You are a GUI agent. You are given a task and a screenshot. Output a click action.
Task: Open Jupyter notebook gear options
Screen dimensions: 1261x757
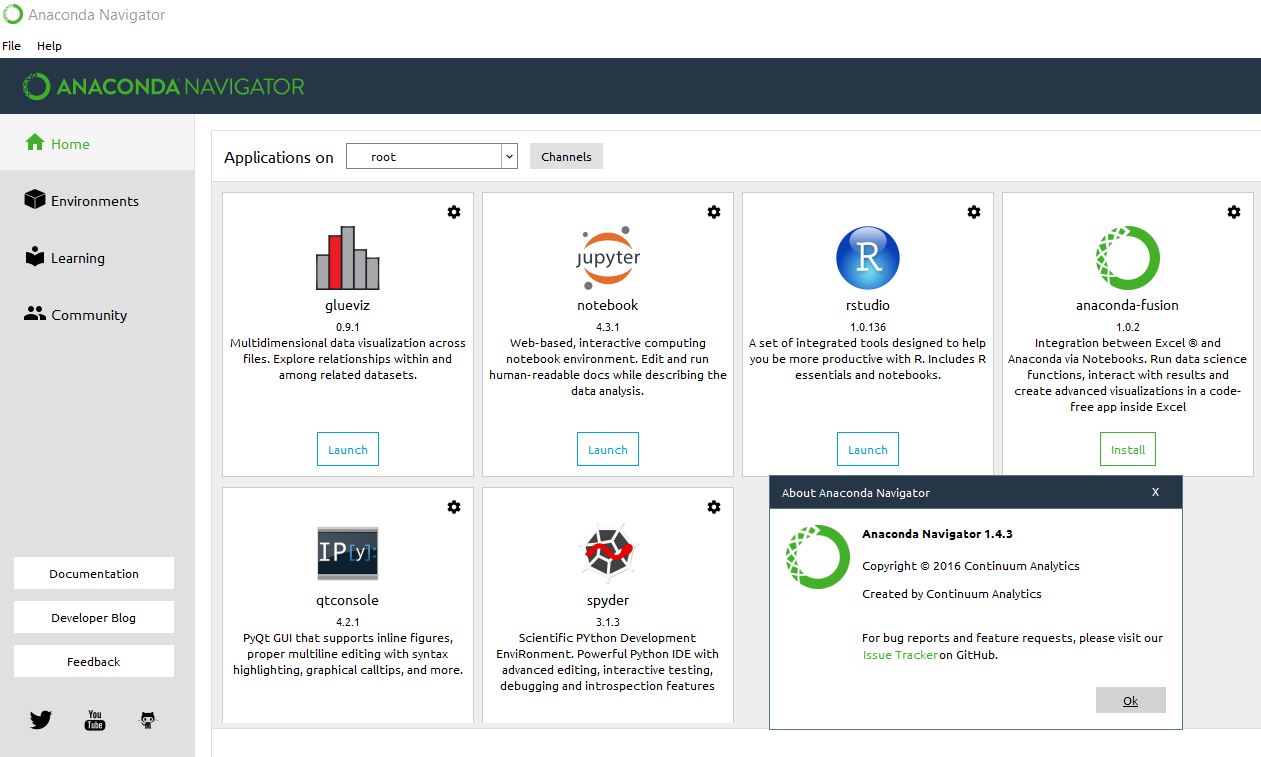click(x=714, y=212)
